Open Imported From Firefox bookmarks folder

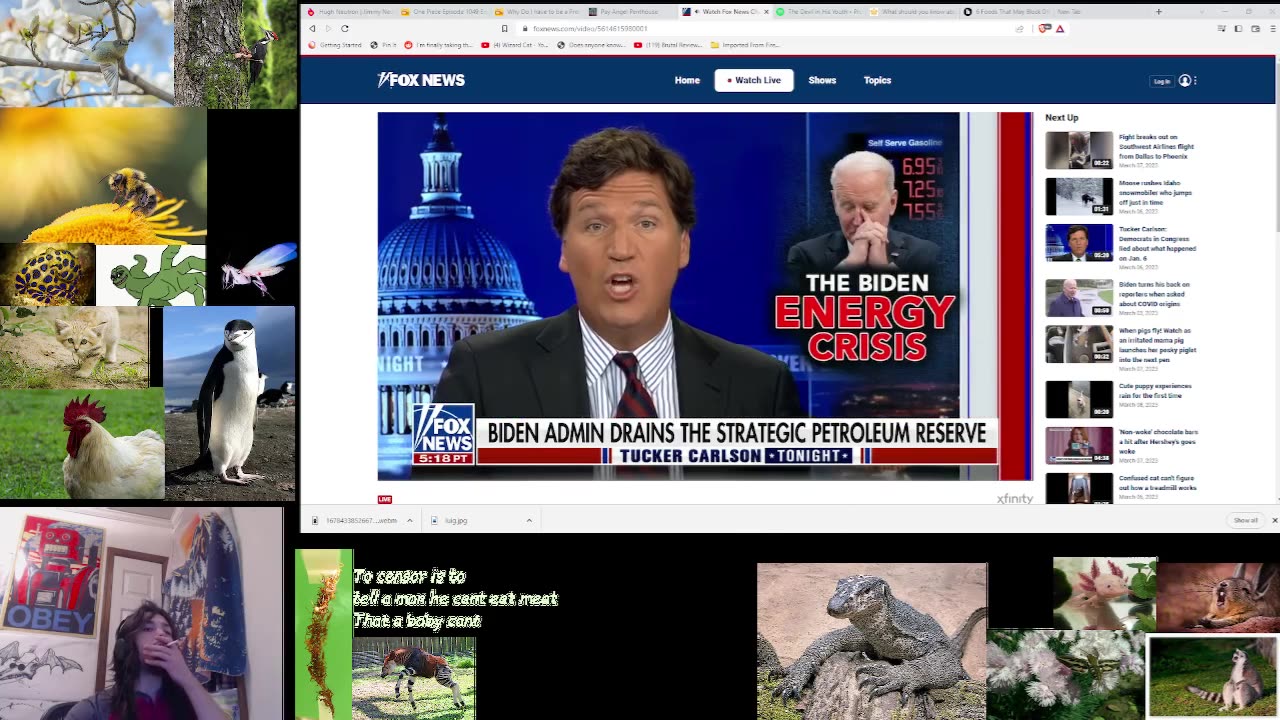[745, 45]
